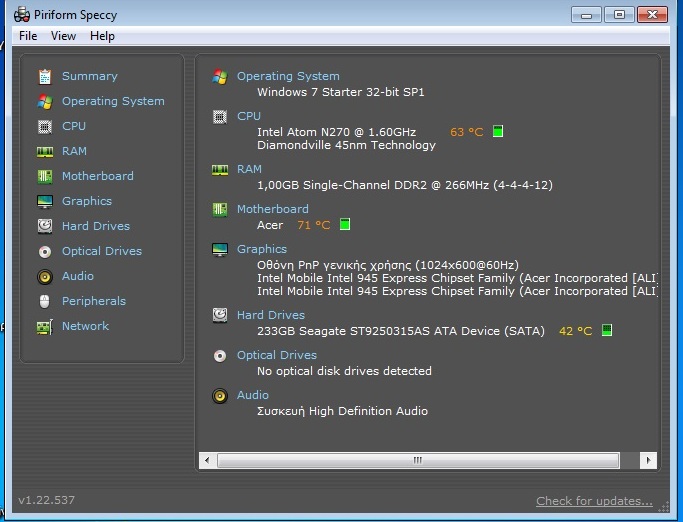Close the Speccy window
Screen dimensions: 683x522
[653, 15]
